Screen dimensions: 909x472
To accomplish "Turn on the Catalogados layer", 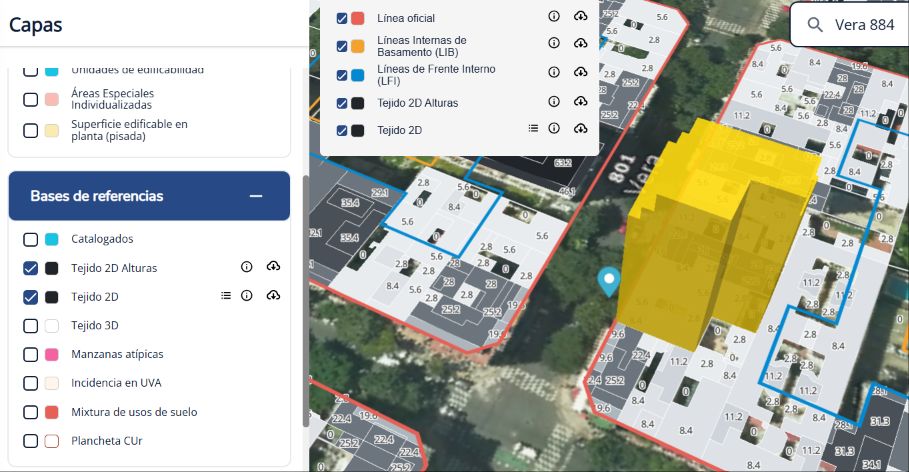I will [x=30, y=239].
